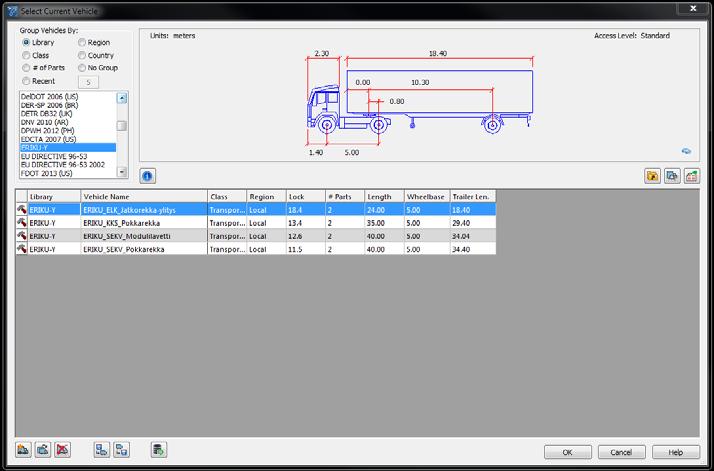The image size is (714, 471).
Task: Sort by the Length column header
Action: click(x=384, y=197)
